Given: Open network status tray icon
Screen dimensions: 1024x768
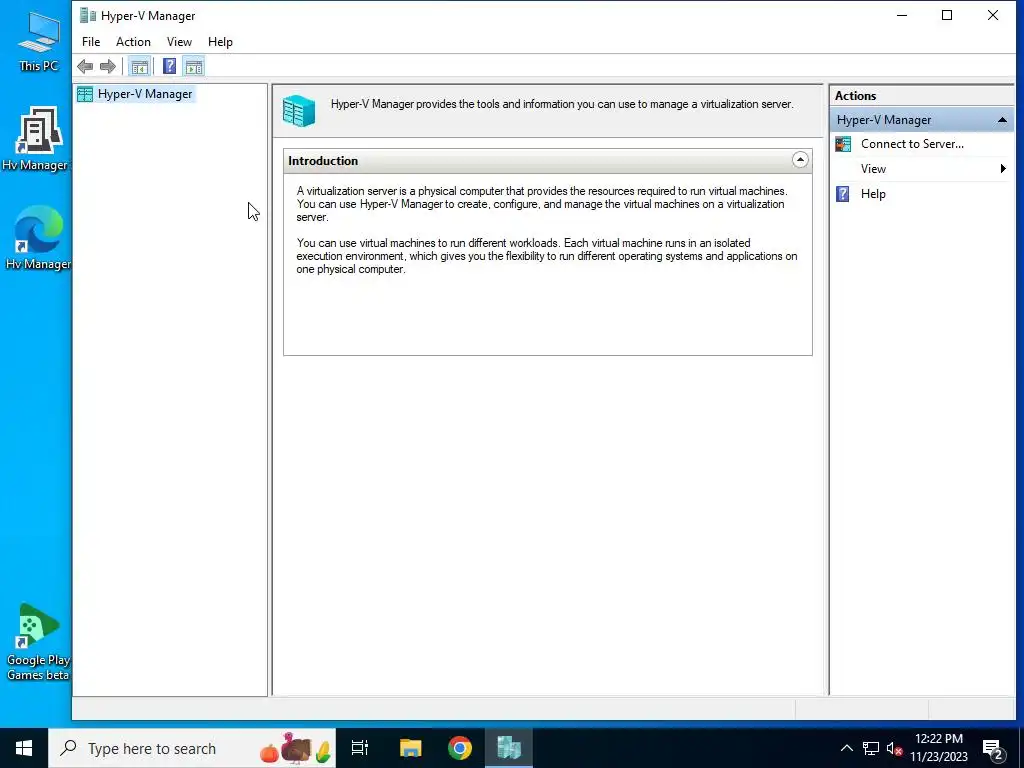Looking at the screenshot, I should click(x=871, y=748).
